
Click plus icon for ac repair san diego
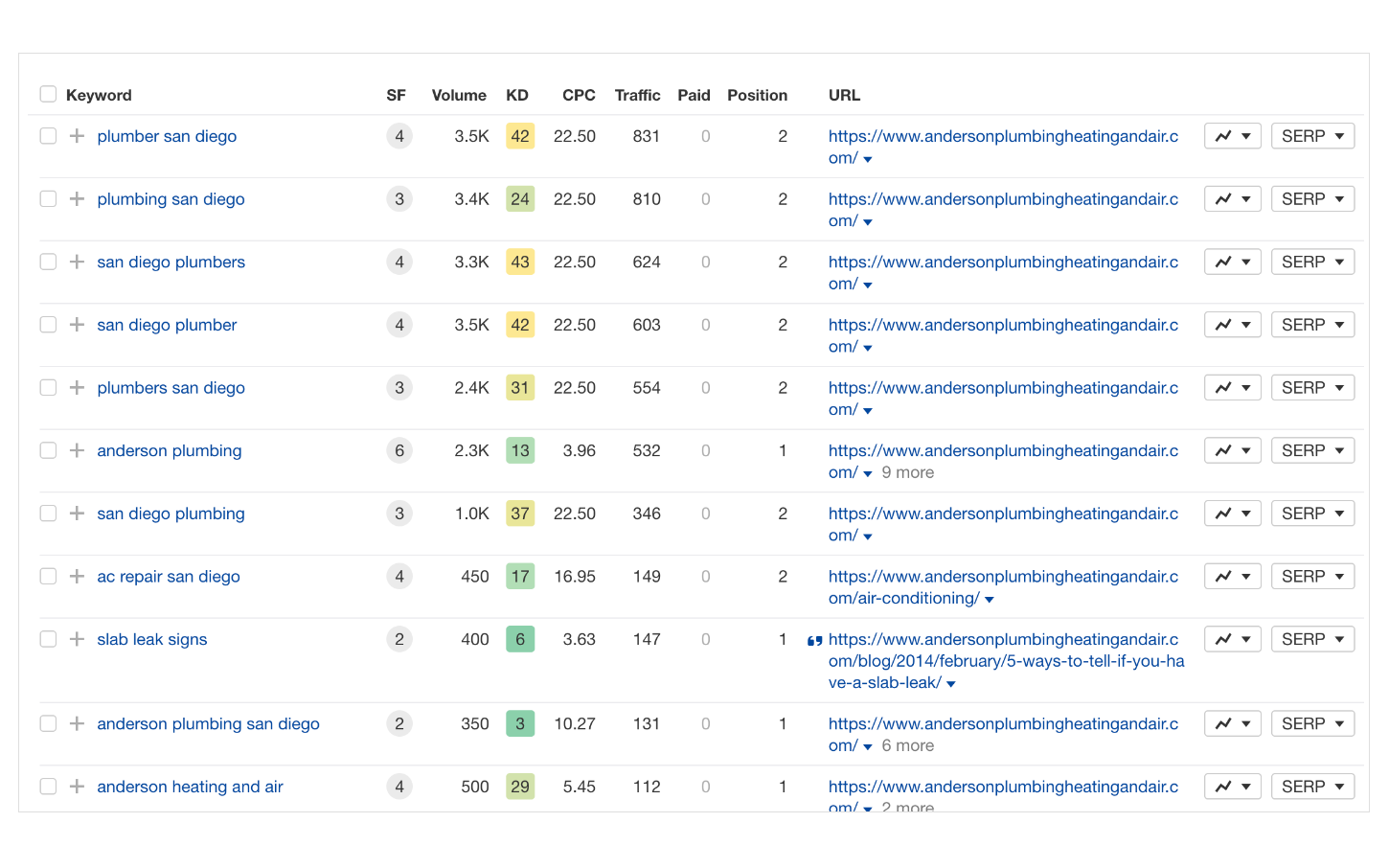[77, 577]
